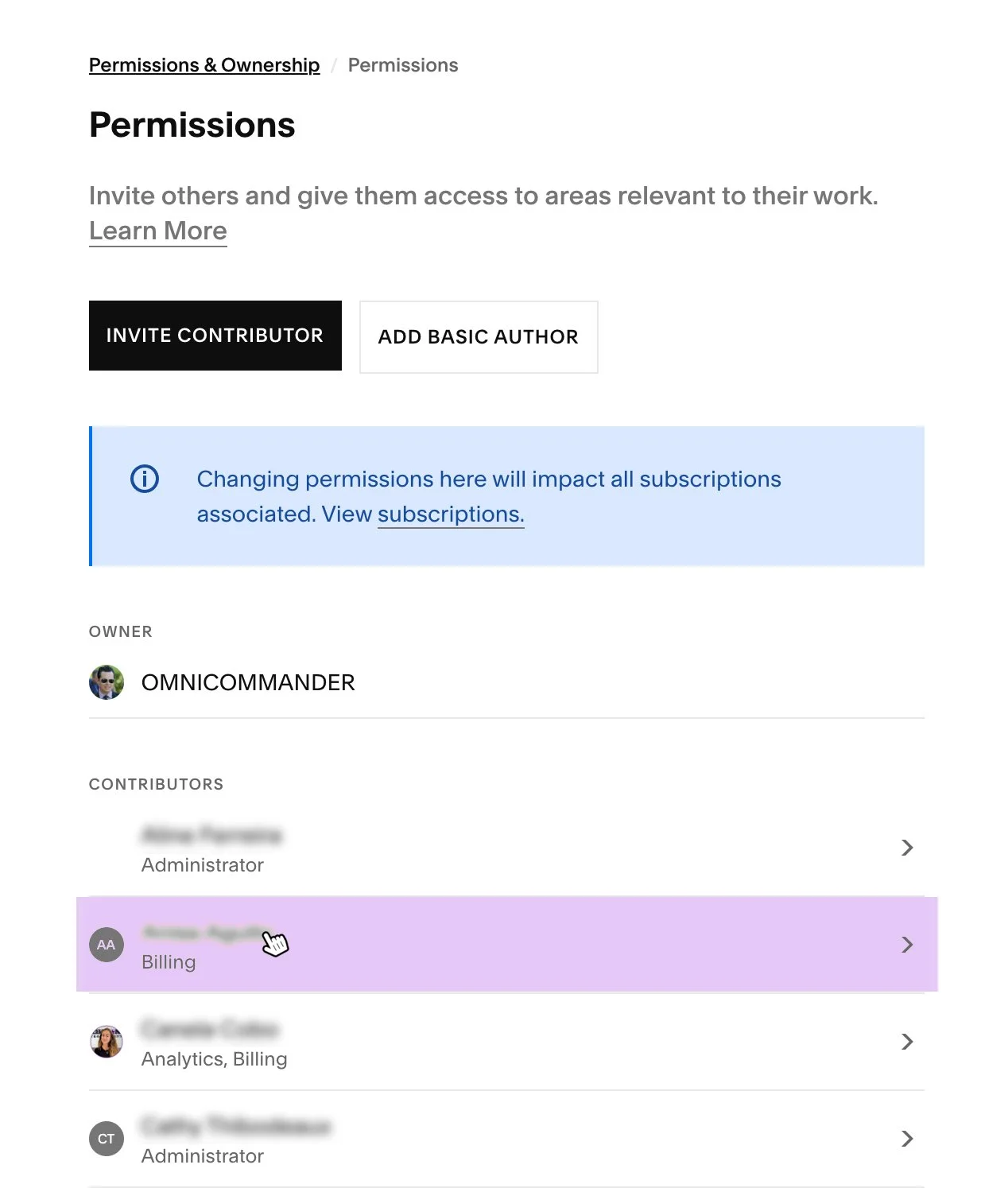The height and width of the screenshot is (1188, 1008).
Task: Open the Analytics, Billing contributor chevron
Action: click(907, 1042)
